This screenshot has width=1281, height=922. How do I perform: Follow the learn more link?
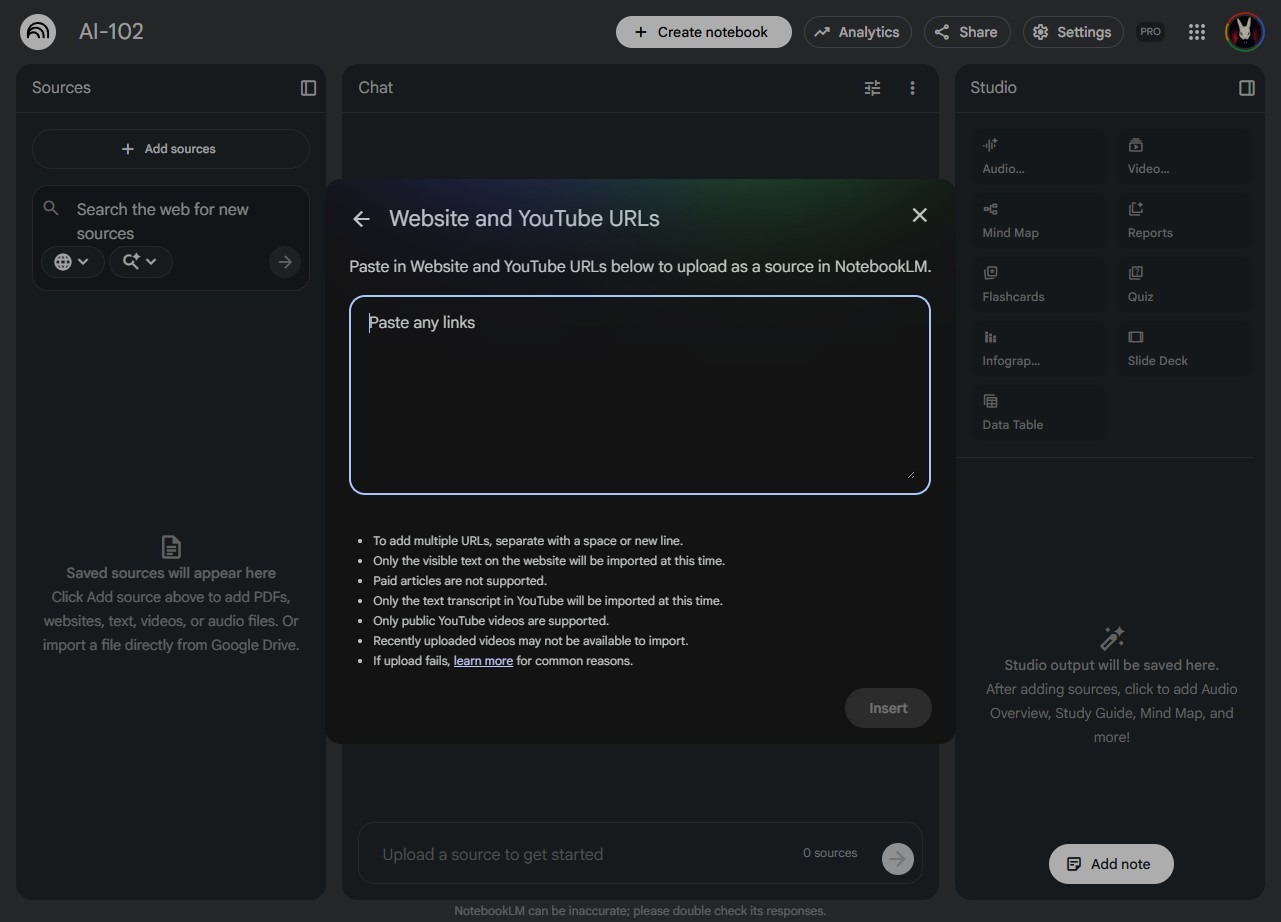[x=483, y=661]
